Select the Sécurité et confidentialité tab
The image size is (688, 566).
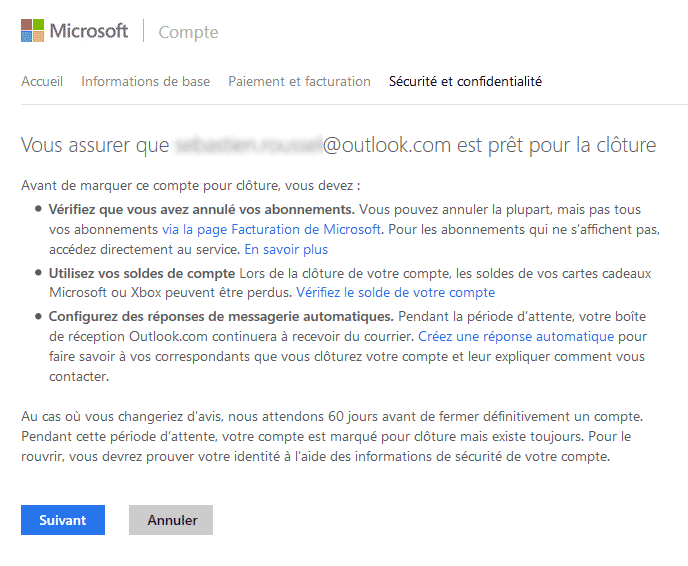[465, 82]
